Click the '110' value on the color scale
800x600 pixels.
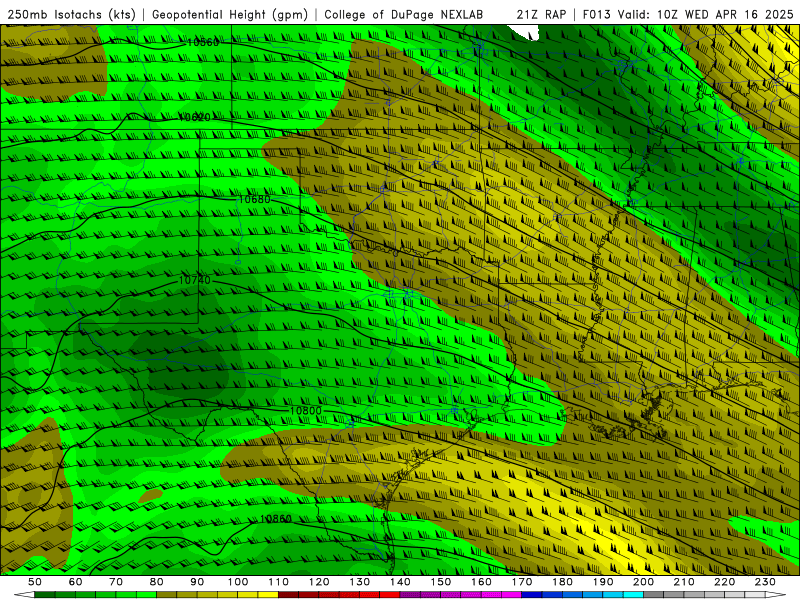click(278, 582)
